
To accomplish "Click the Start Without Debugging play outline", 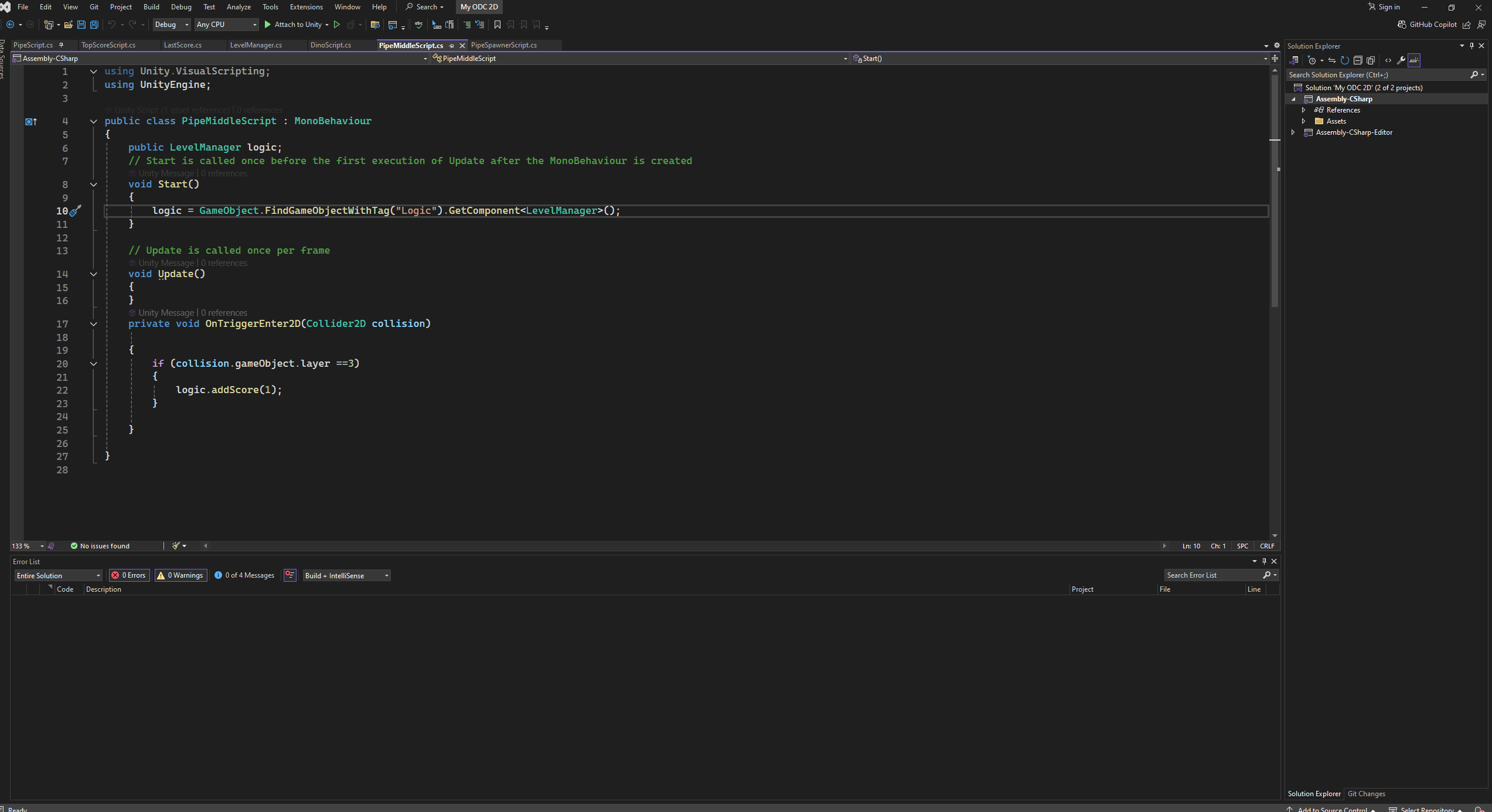I will [x=337, y=25].
